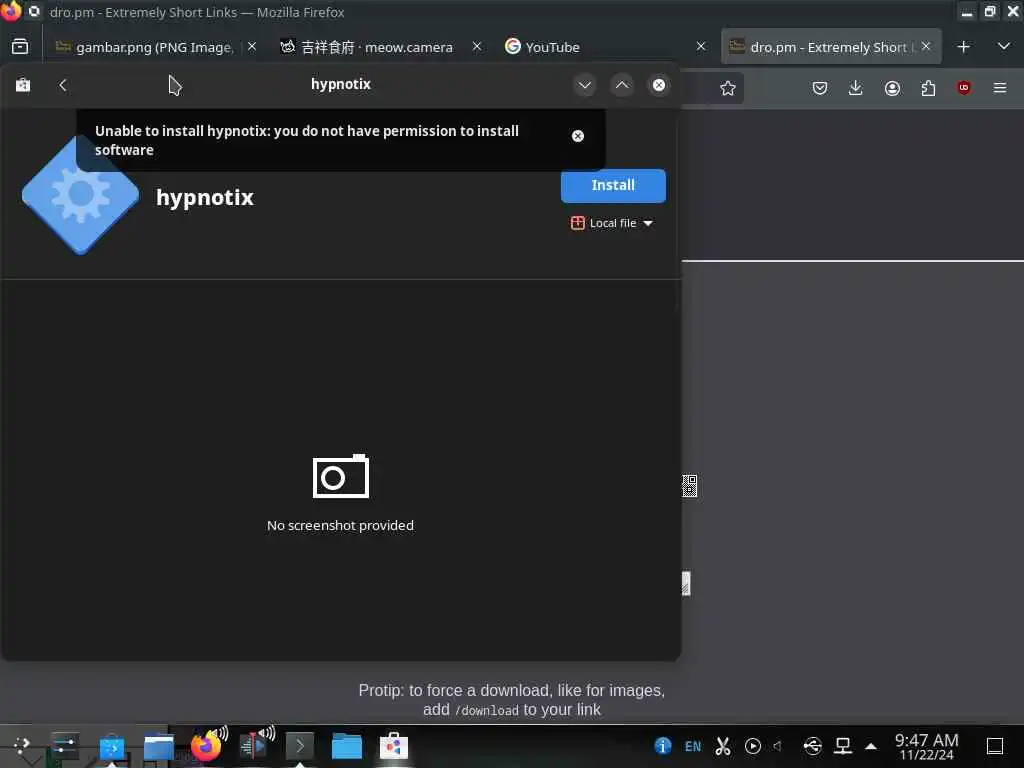Go back in the software center
Viewport: 1024px width, 768px height.
click(63, 85)
